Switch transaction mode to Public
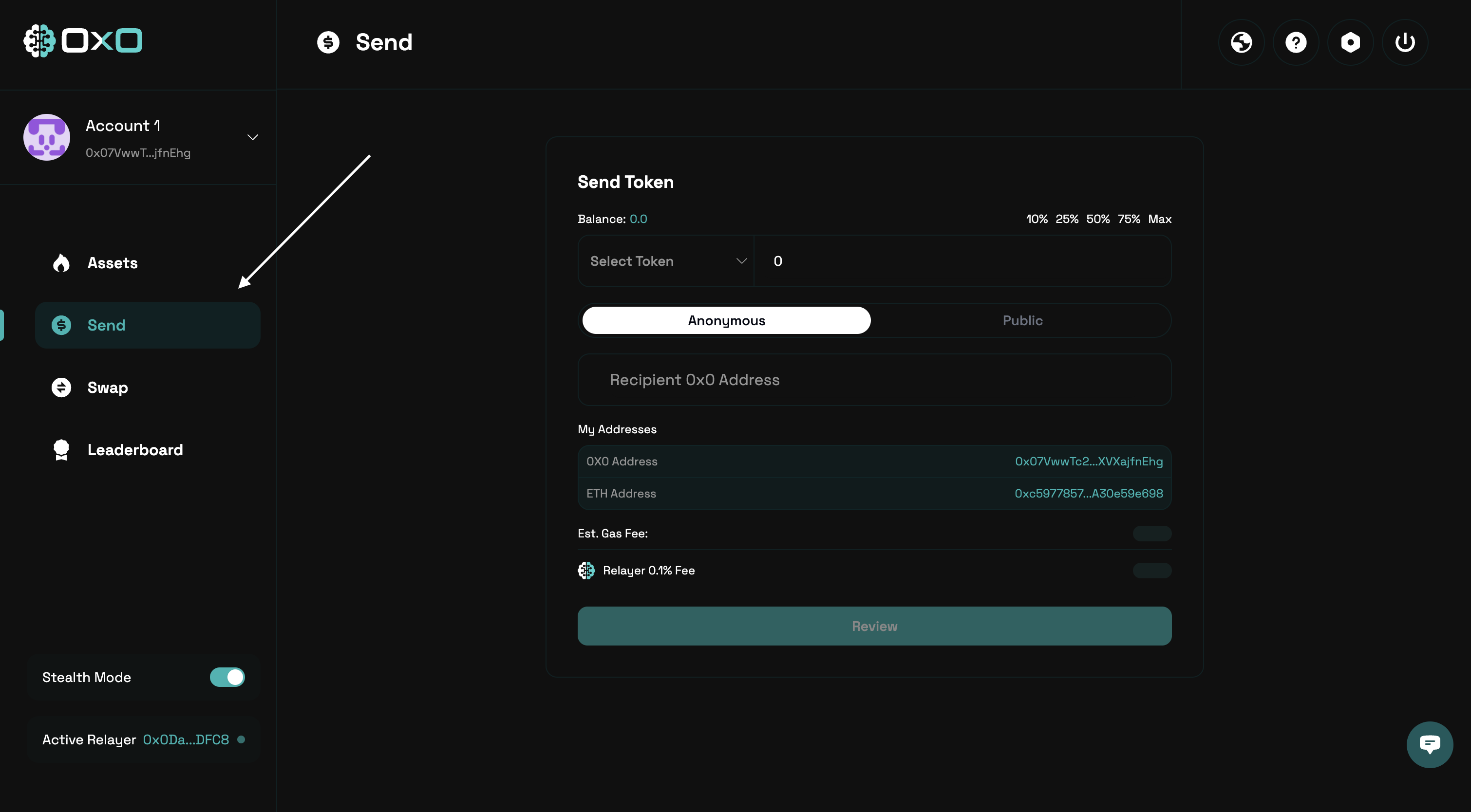 click(x=1021, y=320)
